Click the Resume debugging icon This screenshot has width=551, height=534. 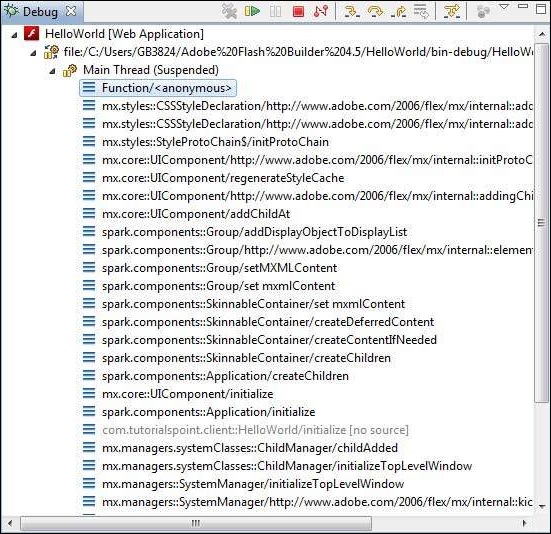click(x=252, y=11)
